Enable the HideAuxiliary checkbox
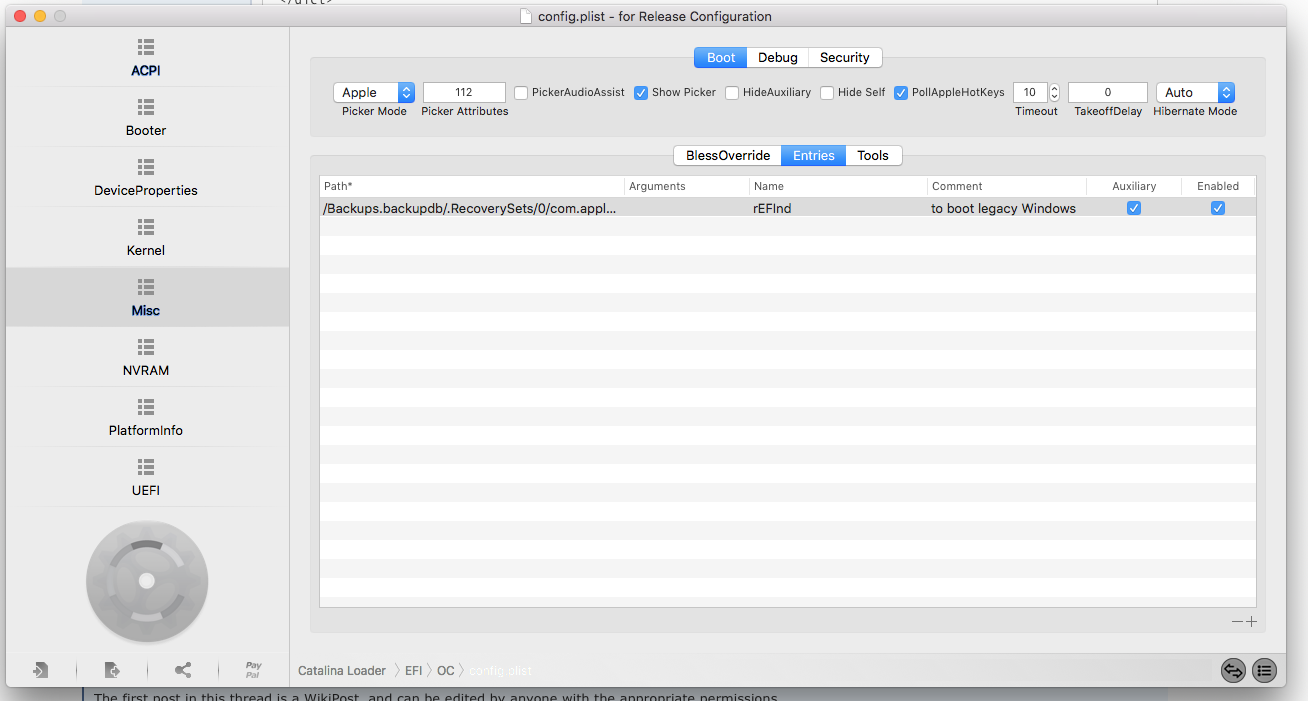Image resolution: width=1308 pixels, height=701 pixels. click(x=732, y=93)
